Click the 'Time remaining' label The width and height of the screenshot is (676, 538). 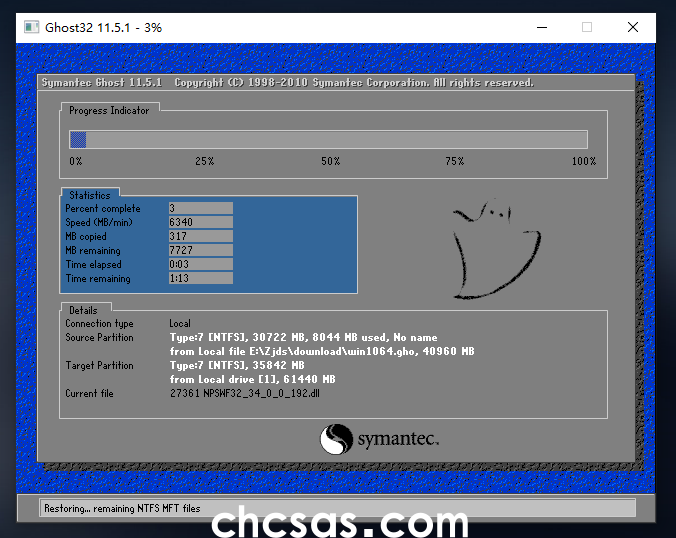click(x=98, y=278)
